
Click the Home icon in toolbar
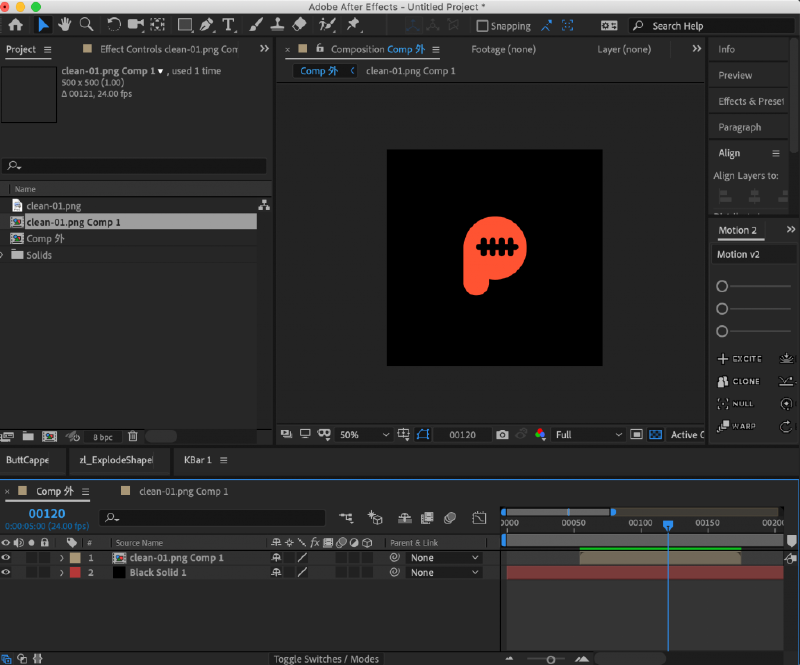coord(16,25)
